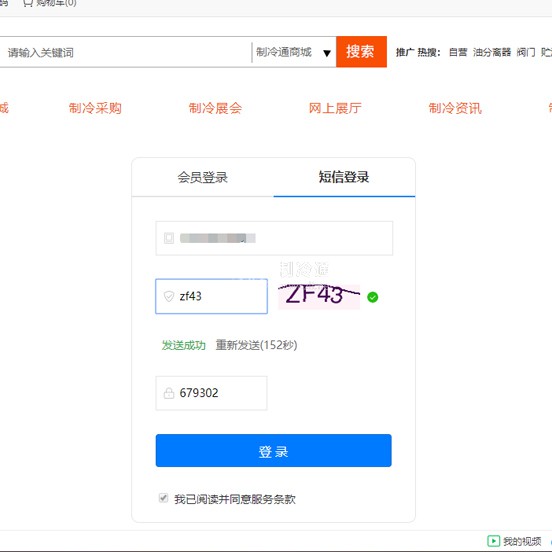Image resolution: width=552 pixels, height=552 pixels.
Task: Click the phone icon in number field
Action: click(169, 238)
